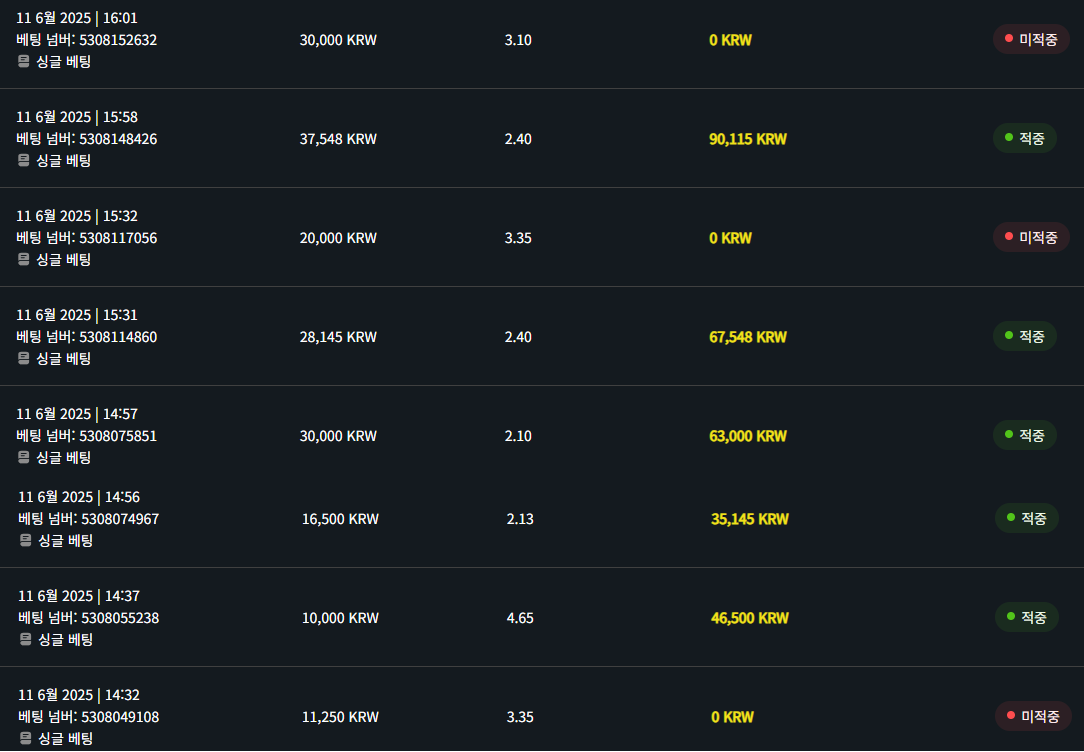The width and height of the screenshot is (1084, 752).
Task: Click the 미적중 status badge for the 16:01 bet
Action: pos(1031,40)
